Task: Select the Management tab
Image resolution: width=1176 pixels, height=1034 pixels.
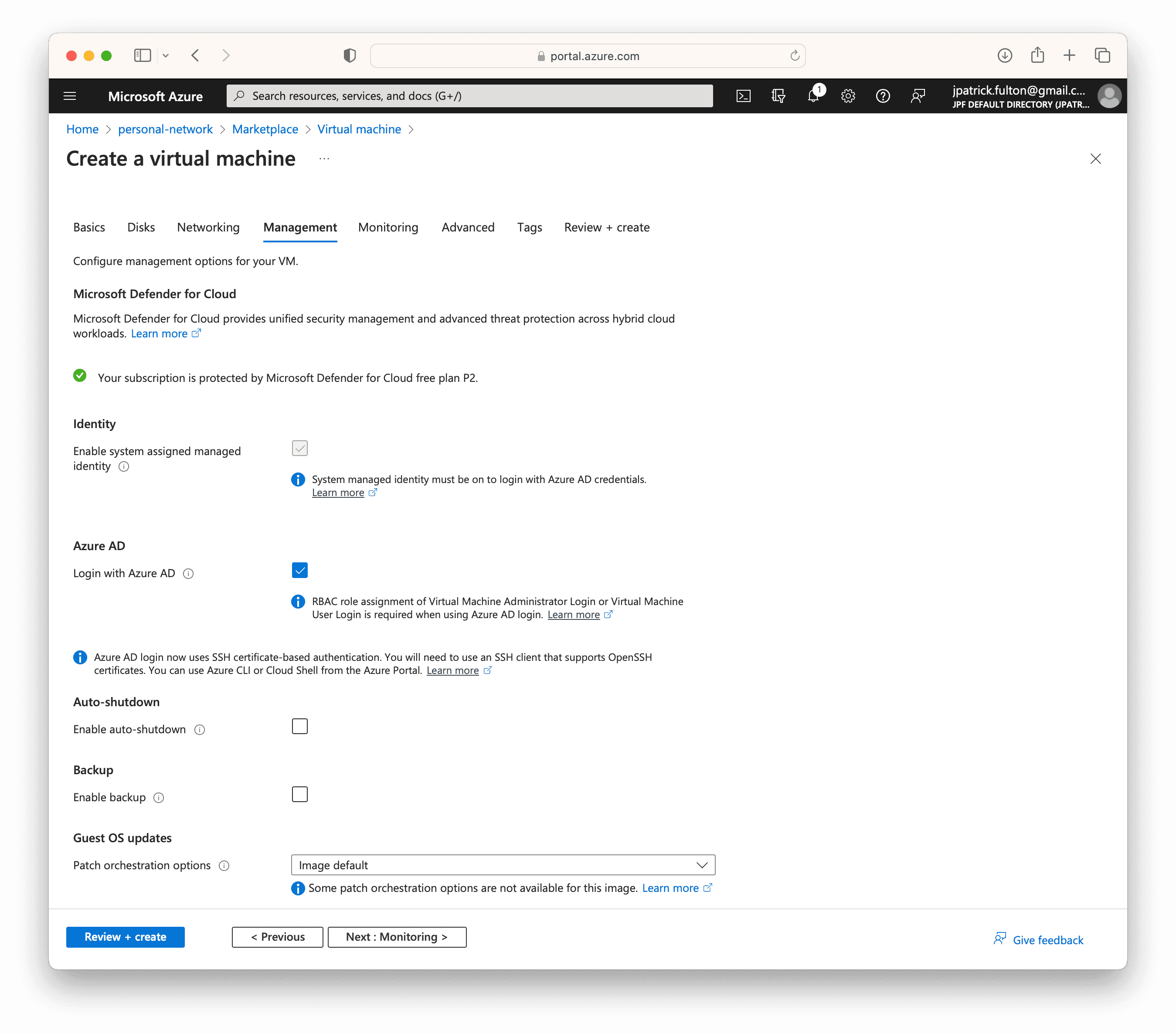Action: 300,227
